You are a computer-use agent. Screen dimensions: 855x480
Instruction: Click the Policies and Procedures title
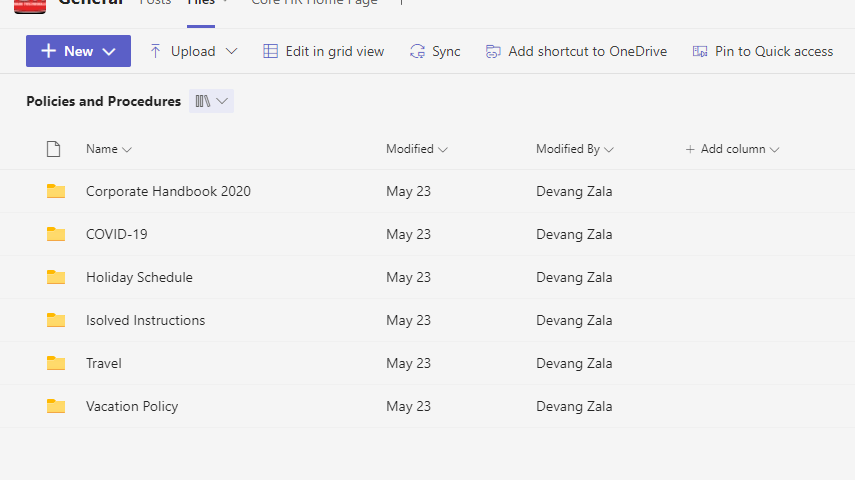(x=104, y=101)
